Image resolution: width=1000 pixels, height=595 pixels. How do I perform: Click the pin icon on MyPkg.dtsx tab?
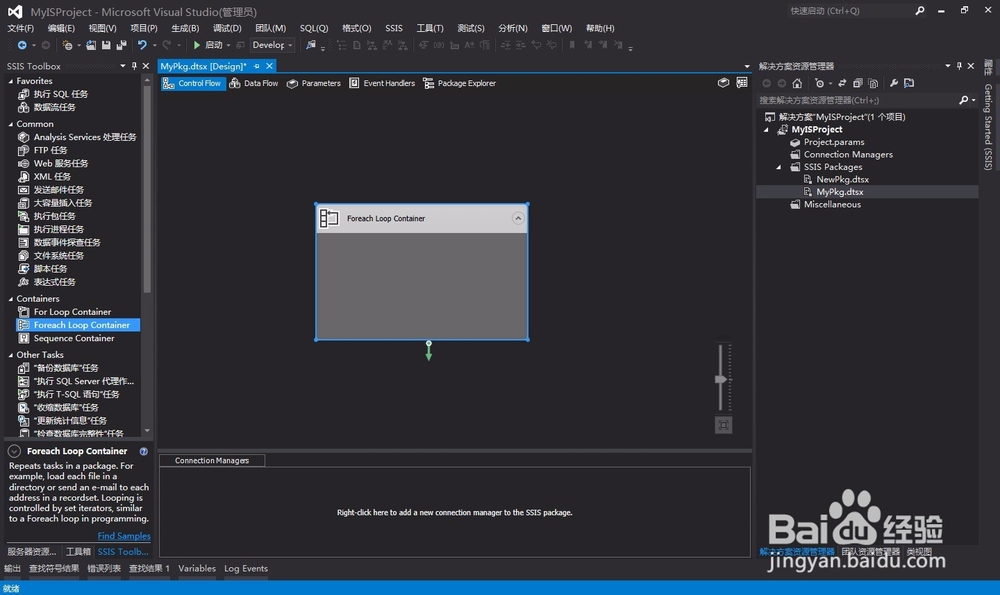click(256, 66)
